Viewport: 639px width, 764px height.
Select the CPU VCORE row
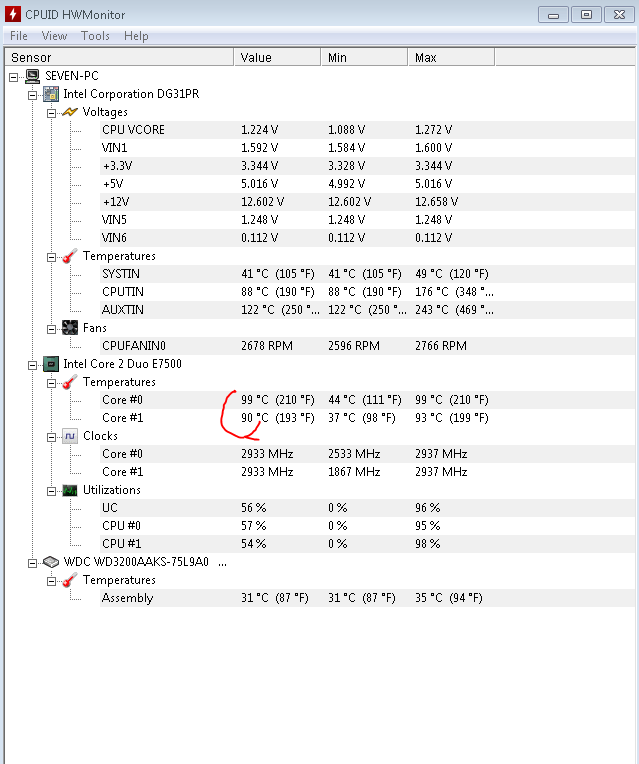(x=368, y=130)
